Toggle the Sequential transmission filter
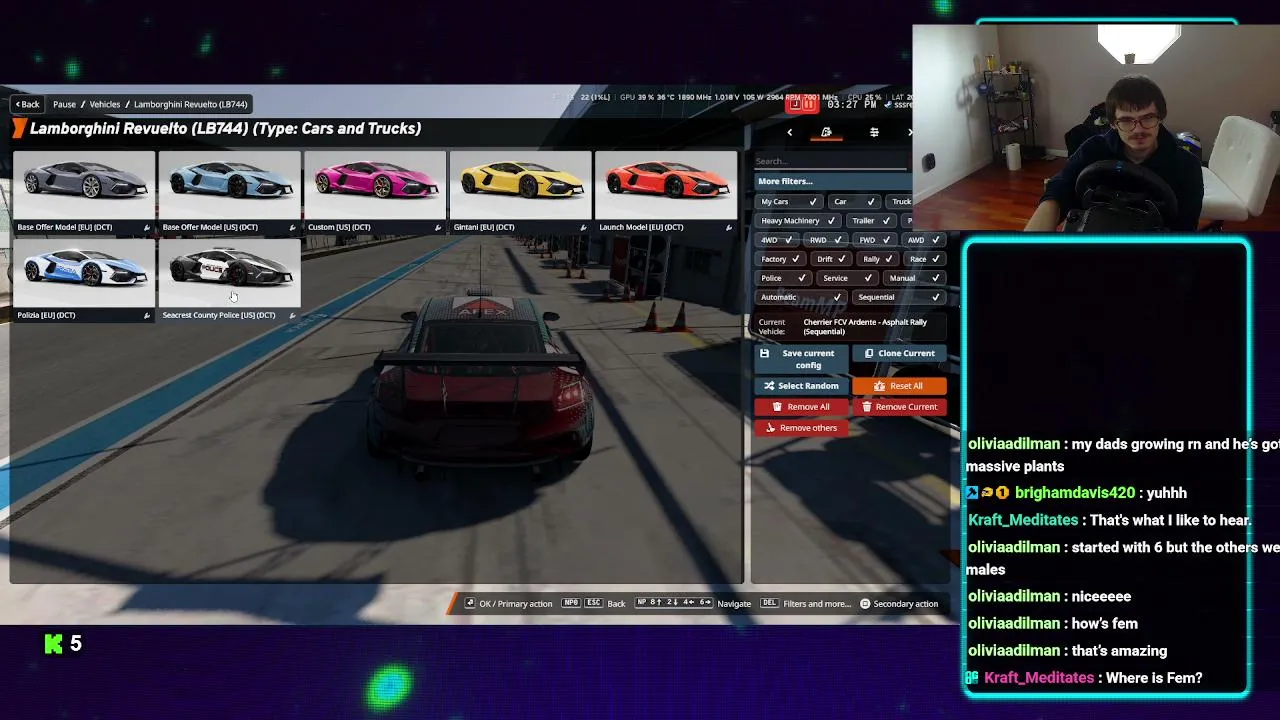 [899, 297]
